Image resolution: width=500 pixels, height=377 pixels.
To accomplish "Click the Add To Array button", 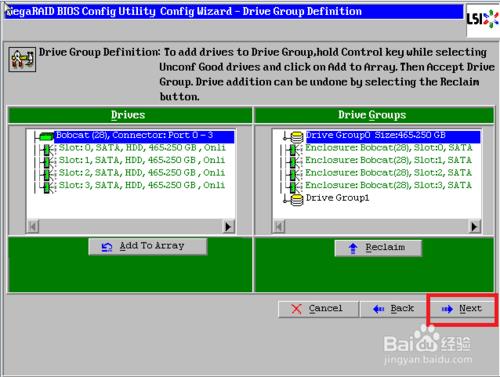I will click(148, 247).
